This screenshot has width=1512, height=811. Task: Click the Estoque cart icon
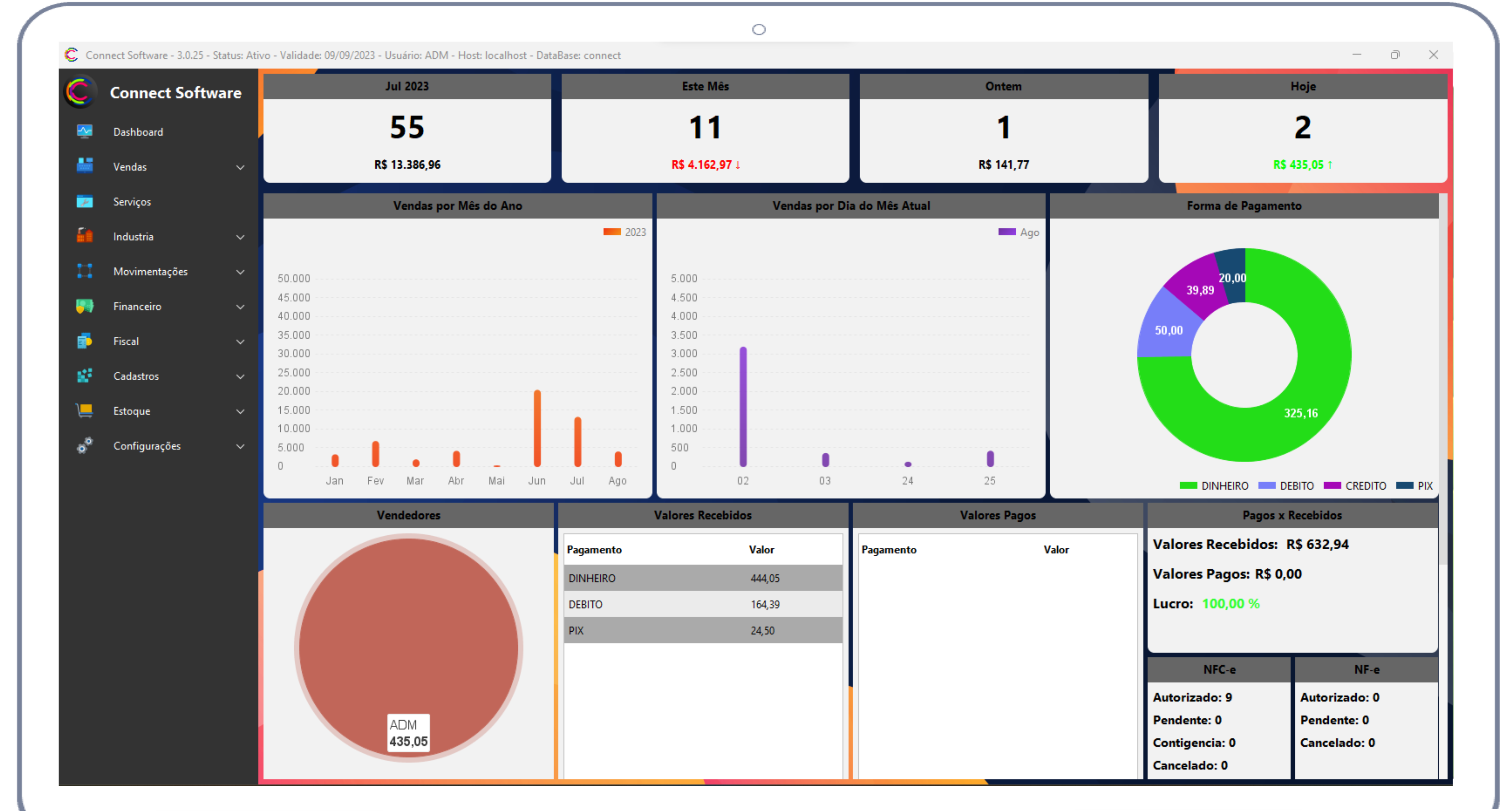pos(85,410)
